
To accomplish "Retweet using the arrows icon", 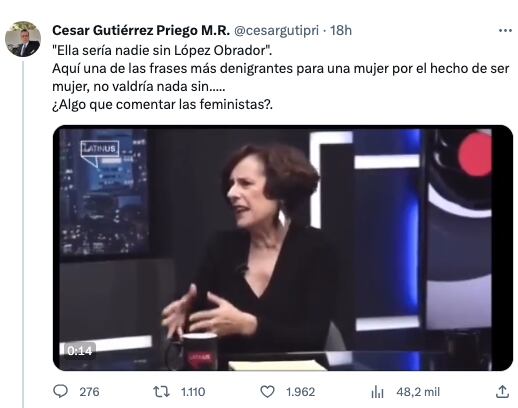I will point(161,392).
